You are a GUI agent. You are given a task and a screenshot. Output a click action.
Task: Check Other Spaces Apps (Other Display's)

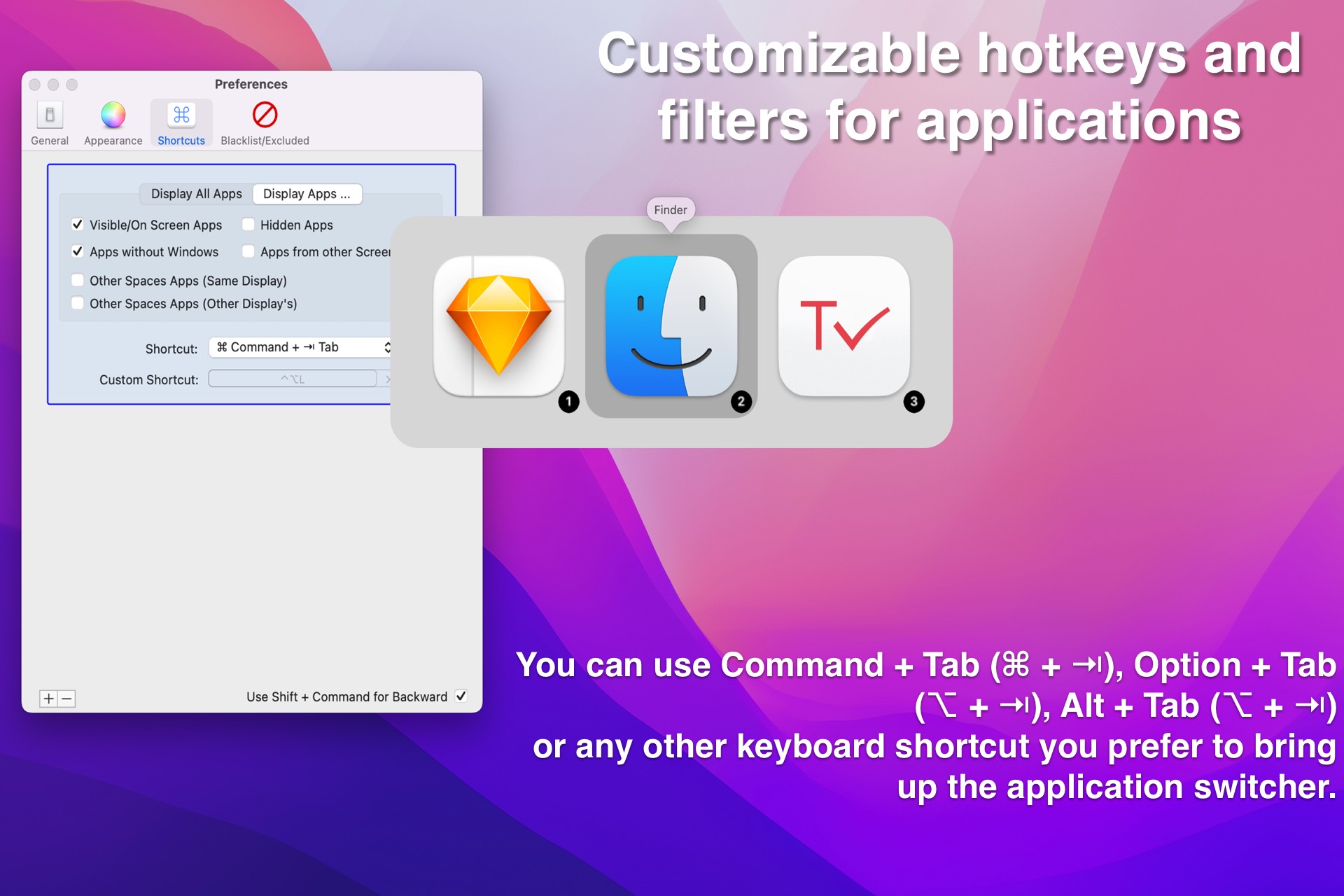coord(78,303)
